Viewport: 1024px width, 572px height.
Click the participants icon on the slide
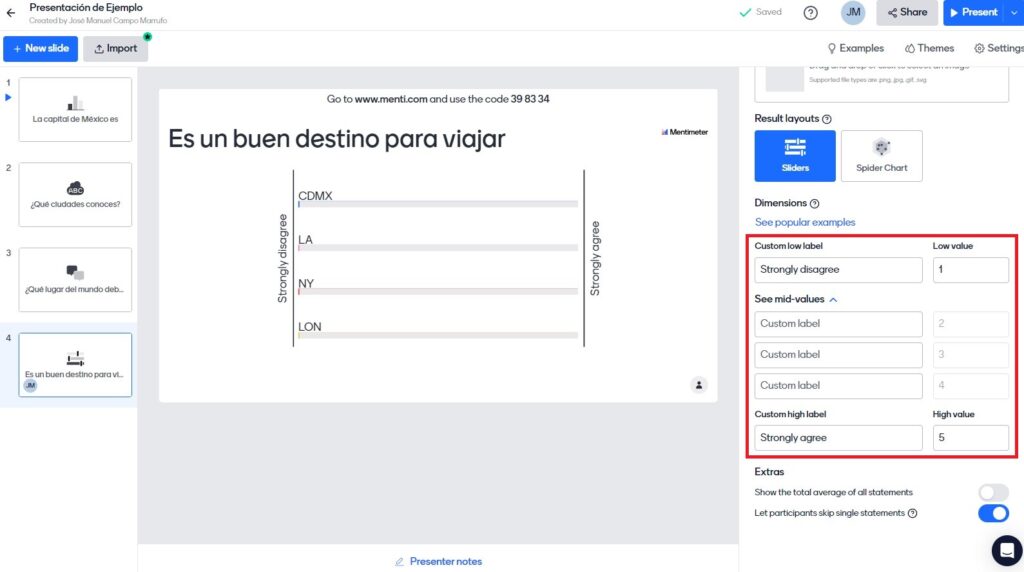[699, 385]
